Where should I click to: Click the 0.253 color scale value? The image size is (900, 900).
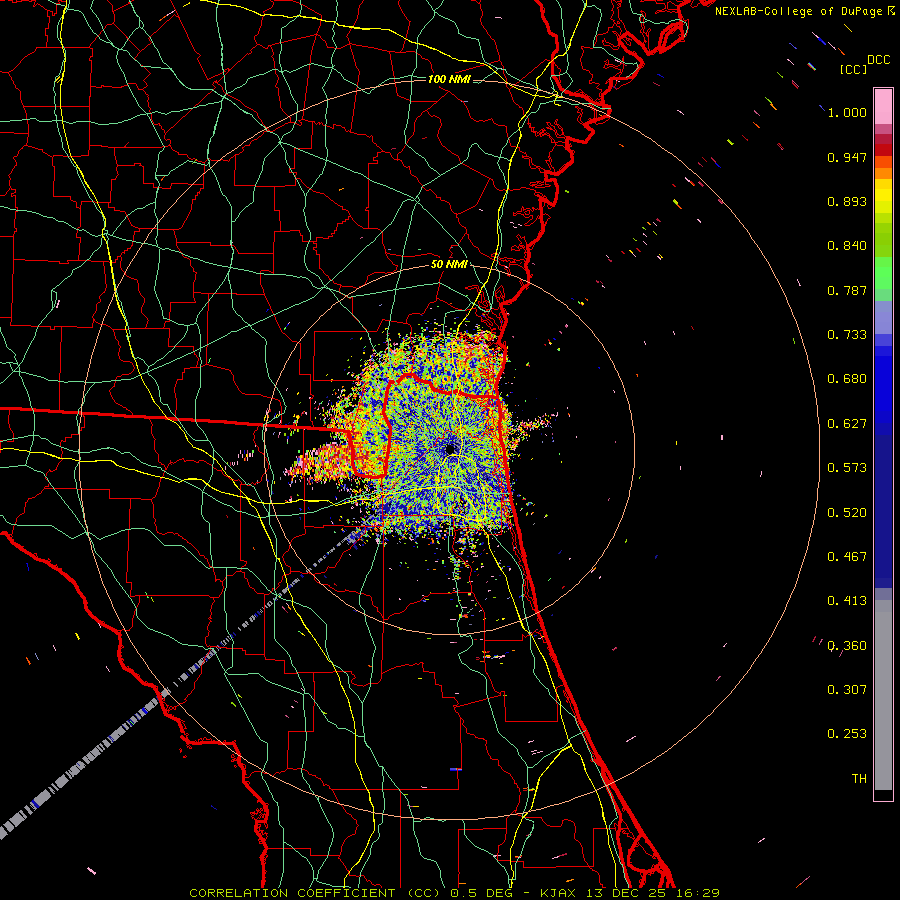pyautogui.click(x=847, y=734)
